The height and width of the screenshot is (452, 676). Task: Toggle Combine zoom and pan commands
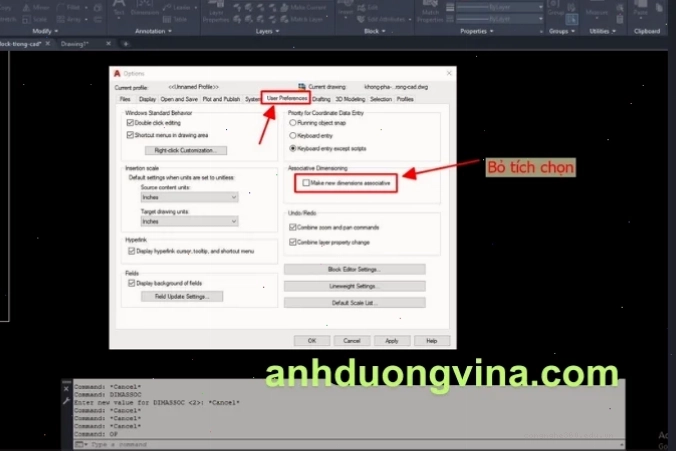293,227
